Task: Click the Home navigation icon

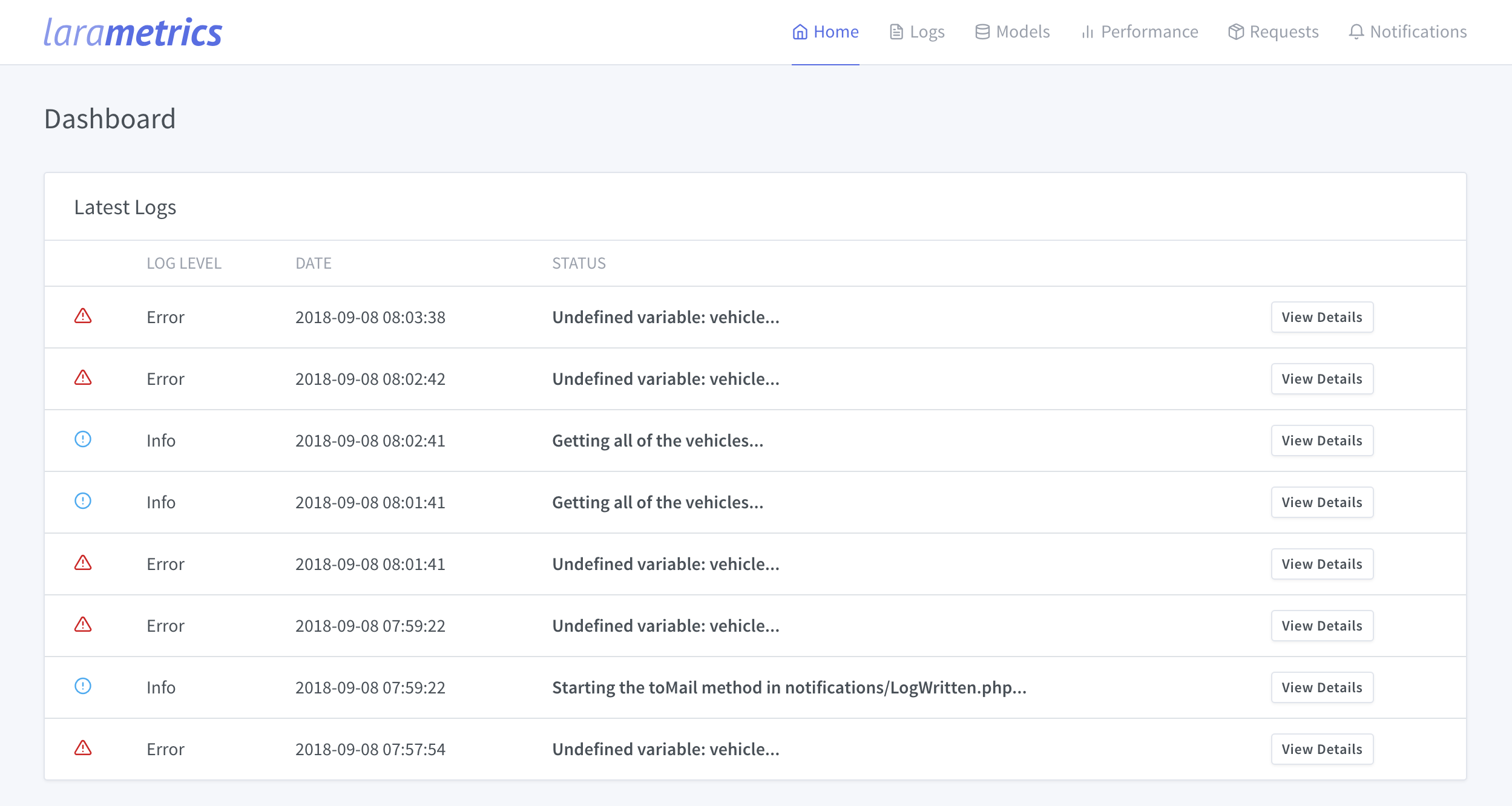Action: [x=799, y=31]
